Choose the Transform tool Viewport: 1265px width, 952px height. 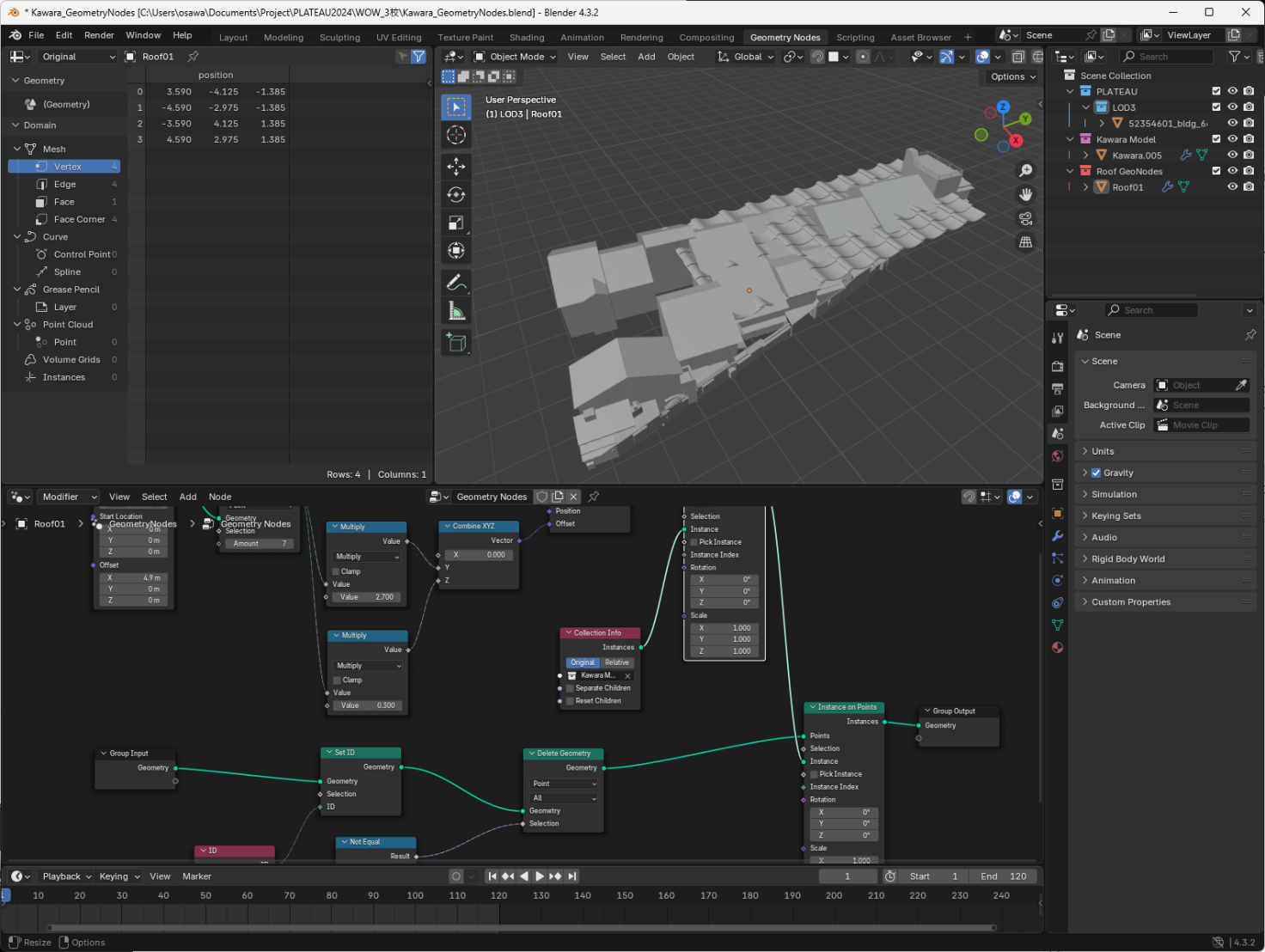456,251
